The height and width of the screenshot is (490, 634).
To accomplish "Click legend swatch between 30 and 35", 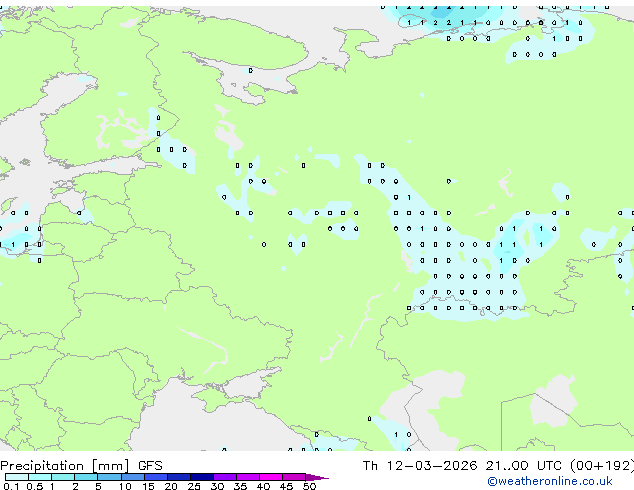I will pyautogui.click(x=225, y=477).
